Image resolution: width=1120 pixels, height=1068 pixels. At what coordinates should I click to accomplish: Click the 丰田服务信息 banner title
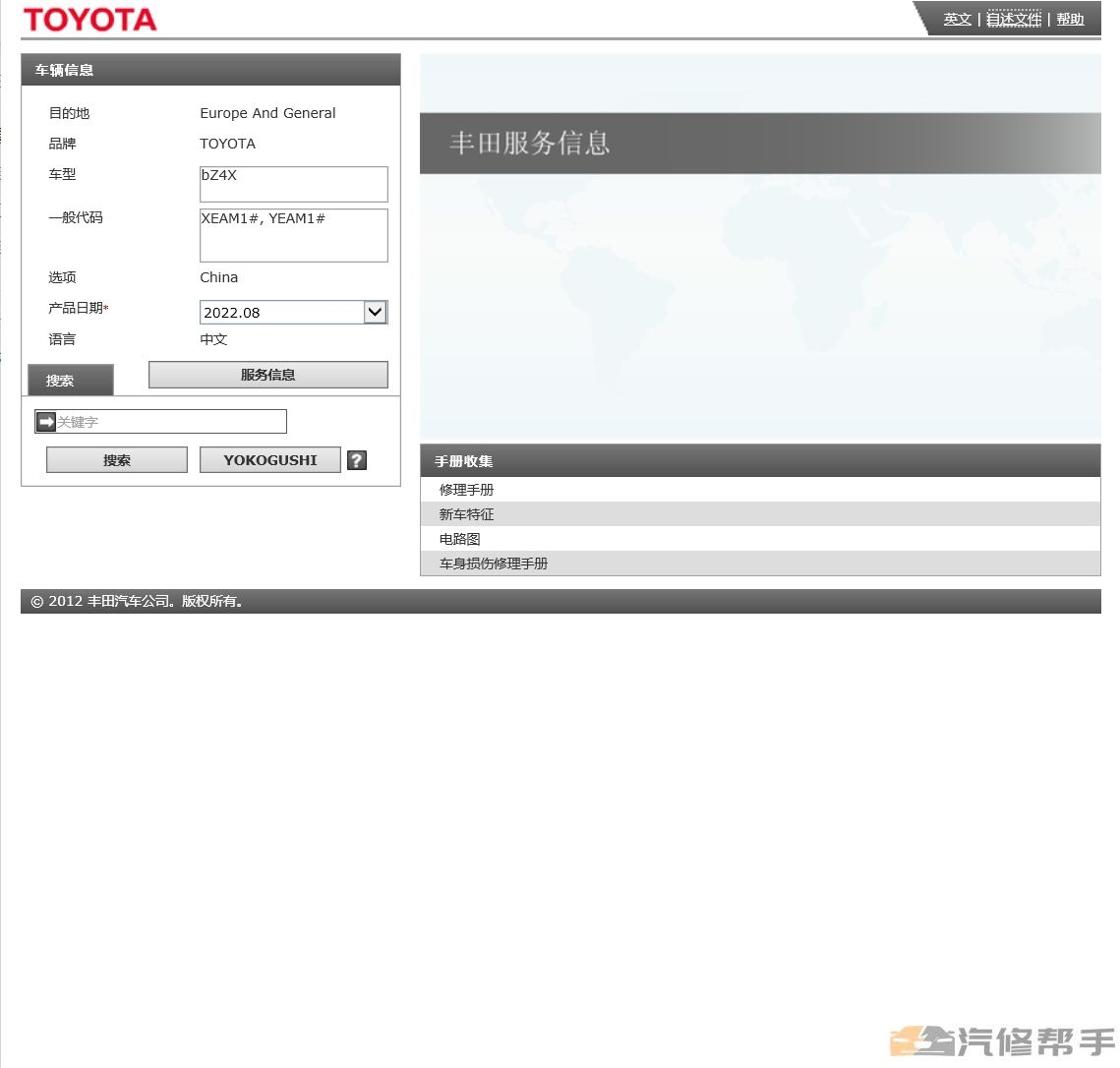tap(529, 143)
